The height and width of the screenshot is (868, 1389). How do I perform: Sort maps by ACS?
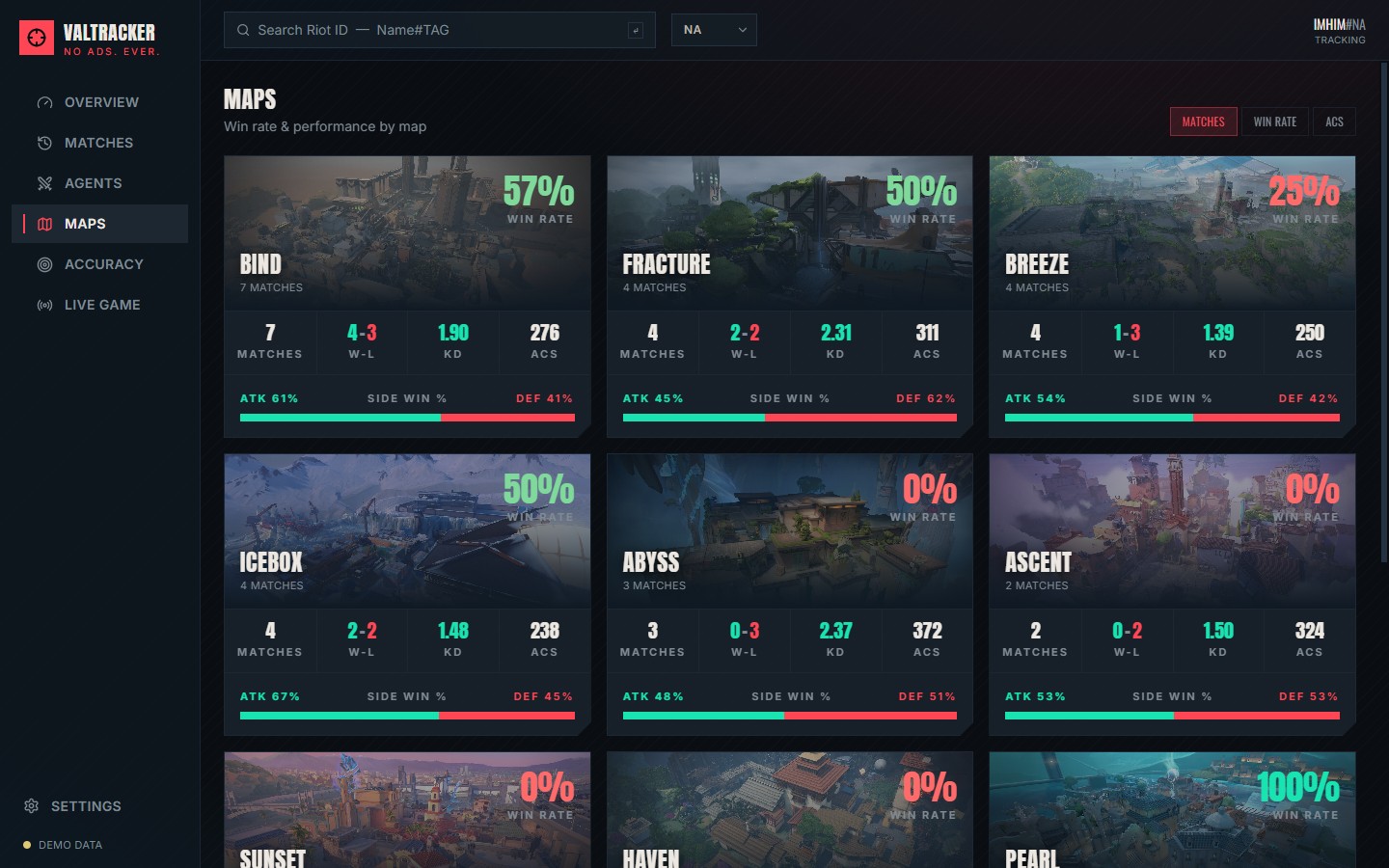point(1334,122)
